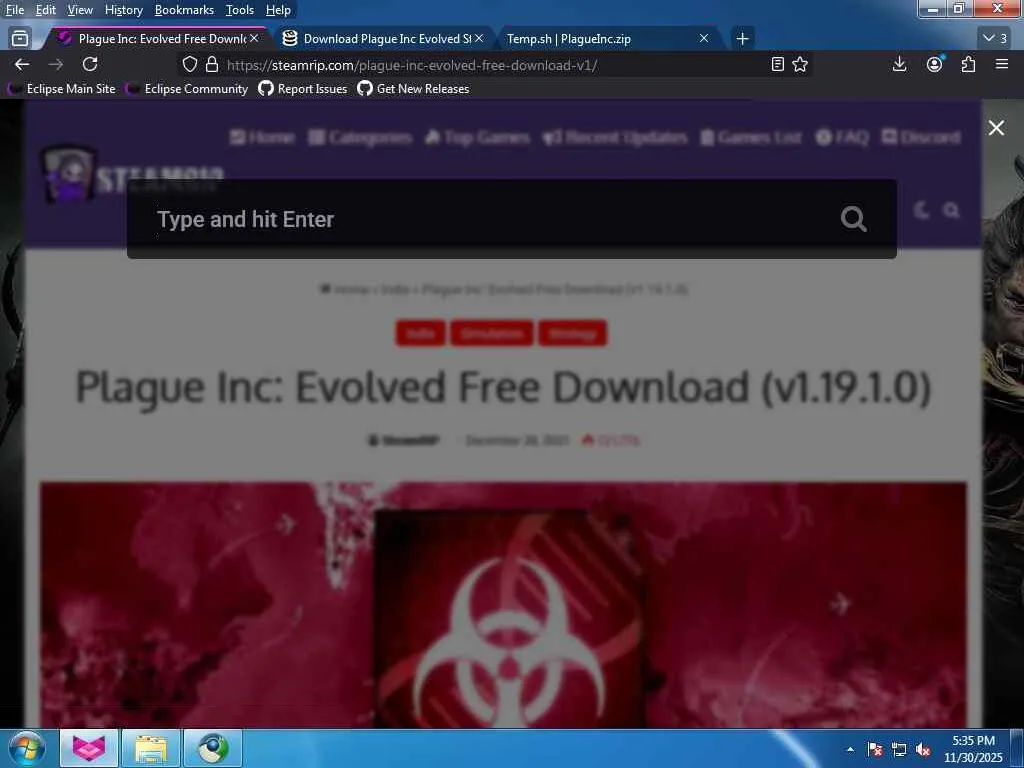Close the Temp.sh PlagueInc.zip tab
1024x768 pixels.
[703, 39]
